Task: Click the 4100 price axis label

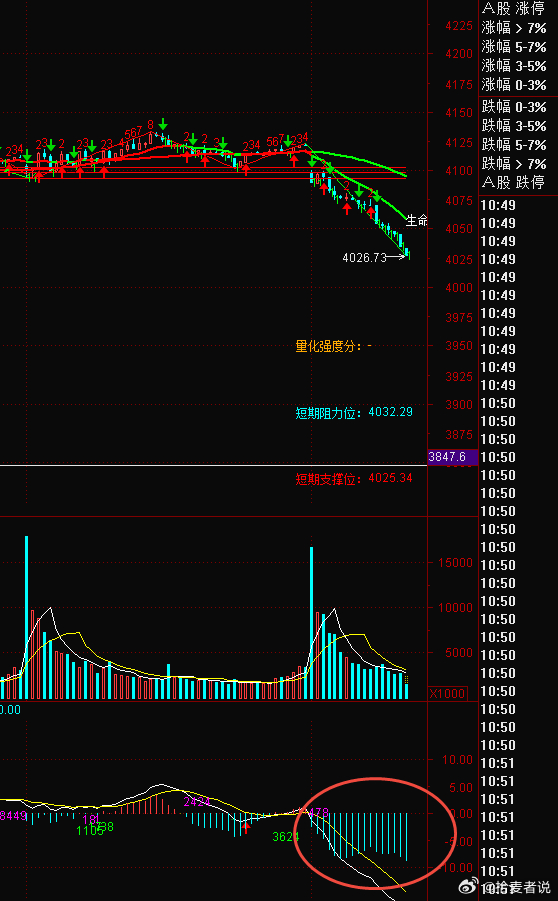Action: click(459, 170)
